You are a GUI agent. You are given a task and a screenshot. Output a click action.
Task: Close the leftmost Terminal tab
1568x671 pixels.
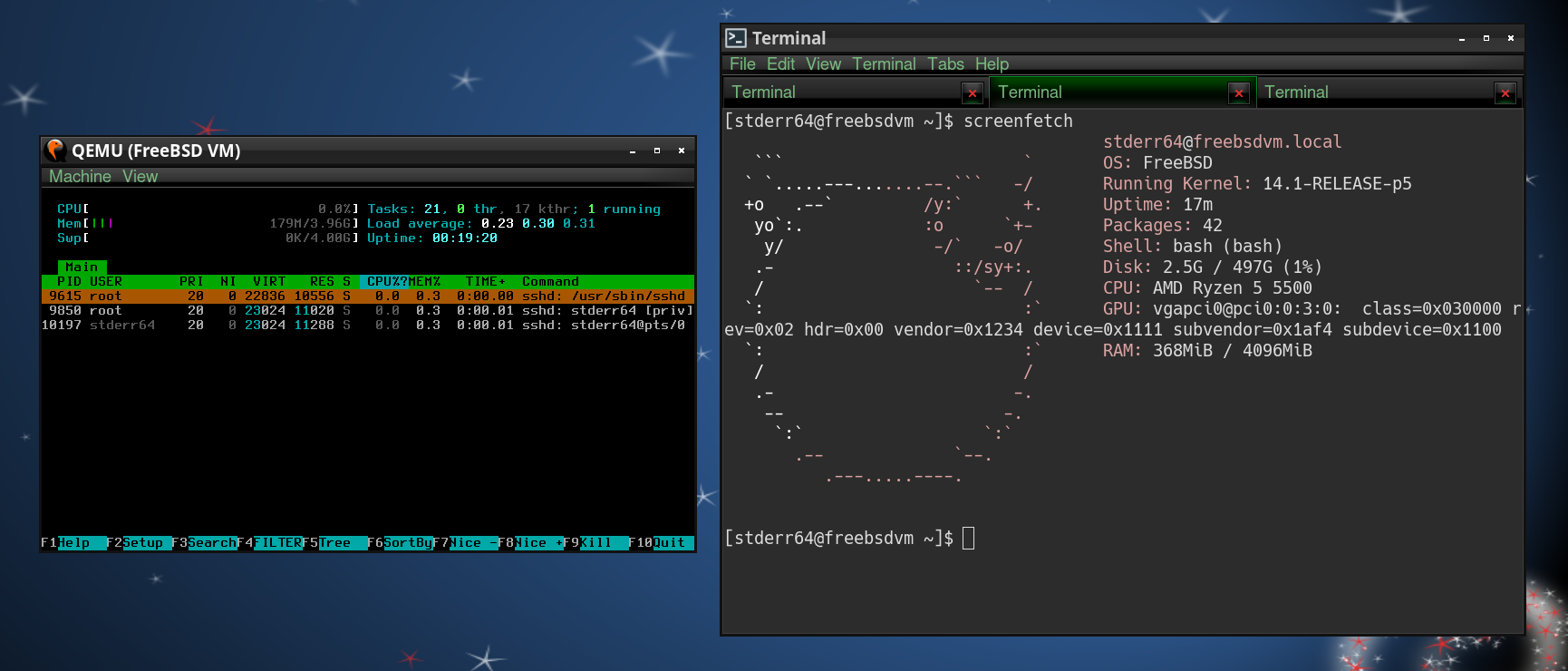[972, 92]
